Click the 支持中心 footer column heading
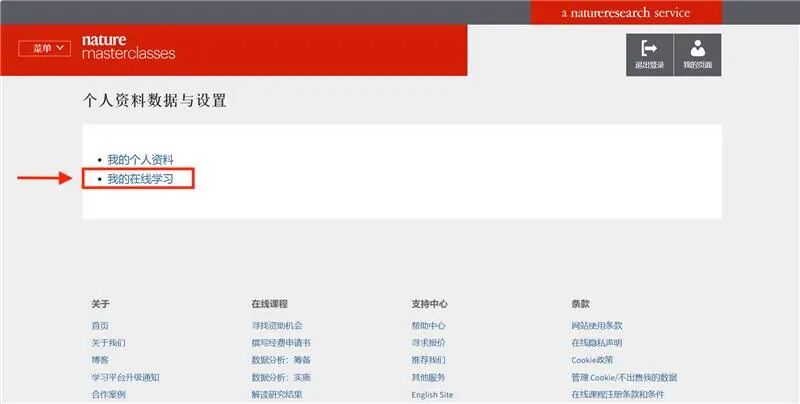This screenshot has width=800, height=404. pyautogui.click(x=430, y=304)
